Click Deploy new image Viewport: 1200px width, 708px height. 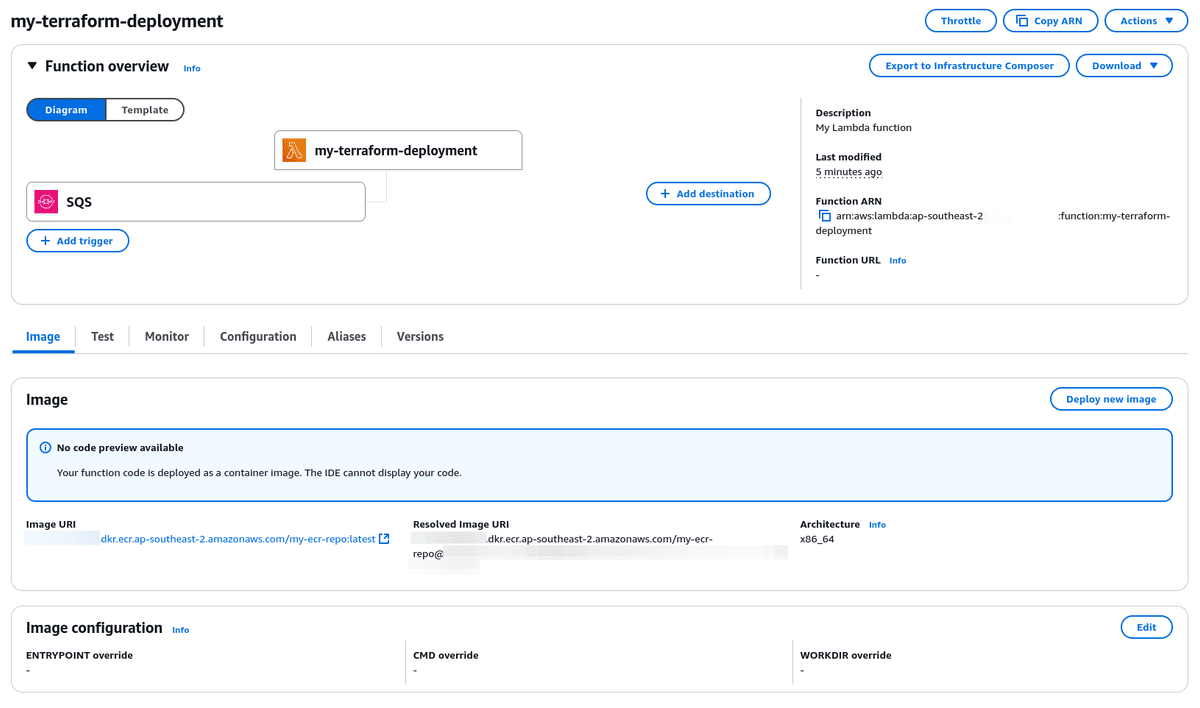coord(1111,398)
